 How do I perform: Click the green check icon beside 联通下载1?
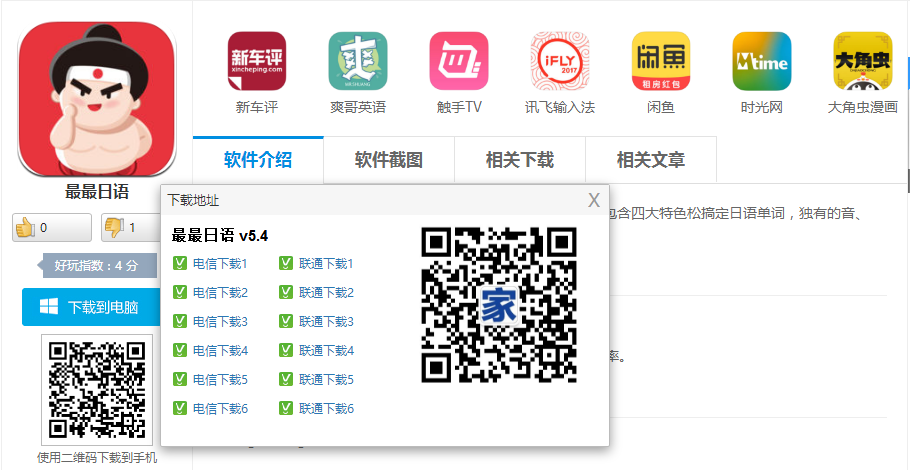pos(286,263)
